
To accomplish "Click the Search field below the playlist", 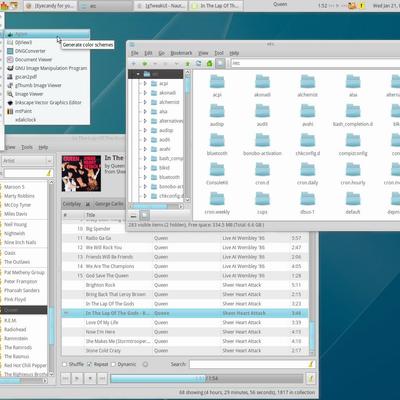I will 252,364.
